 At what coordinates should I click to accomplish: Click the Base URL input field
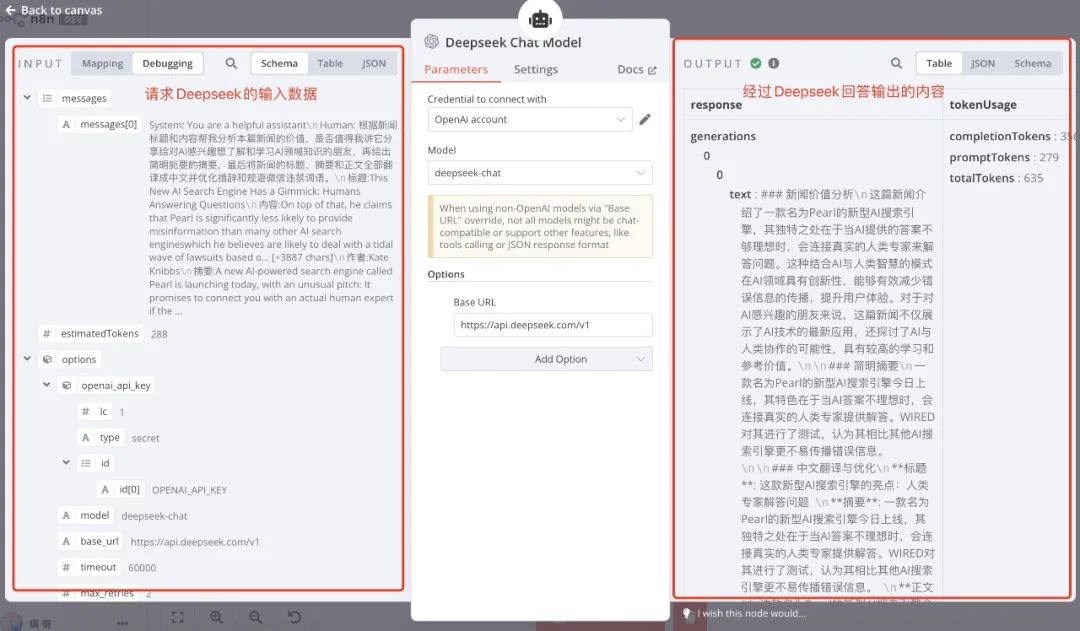553,325
